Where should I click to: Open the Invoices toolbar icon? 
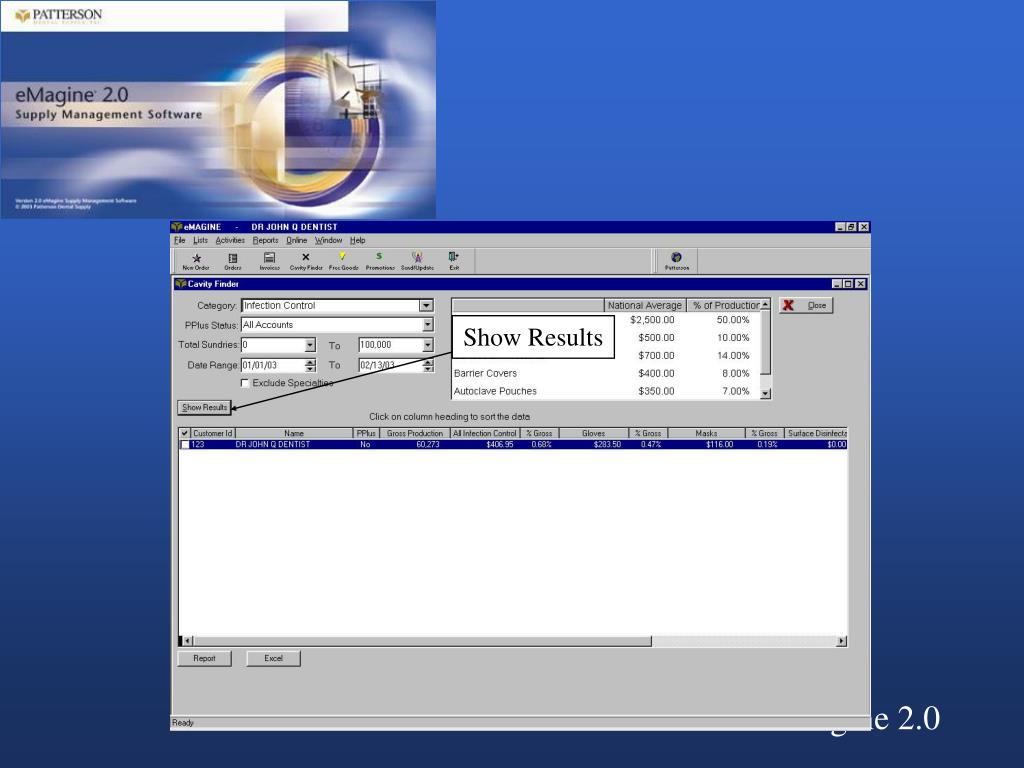pyautogui.click(x=269, y=261)
